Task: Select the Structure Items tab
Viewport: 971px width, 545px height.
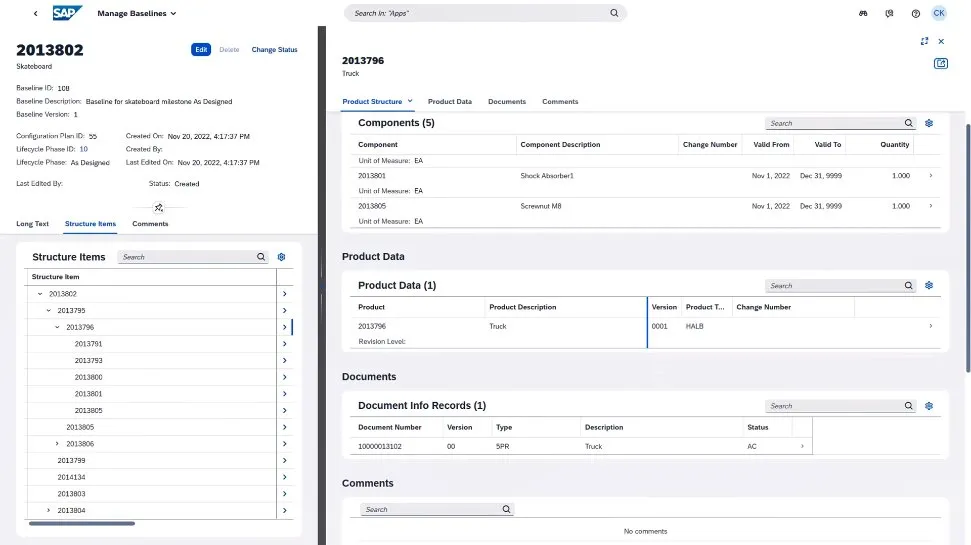Action: pyautogui.click(x=90, y=224)
